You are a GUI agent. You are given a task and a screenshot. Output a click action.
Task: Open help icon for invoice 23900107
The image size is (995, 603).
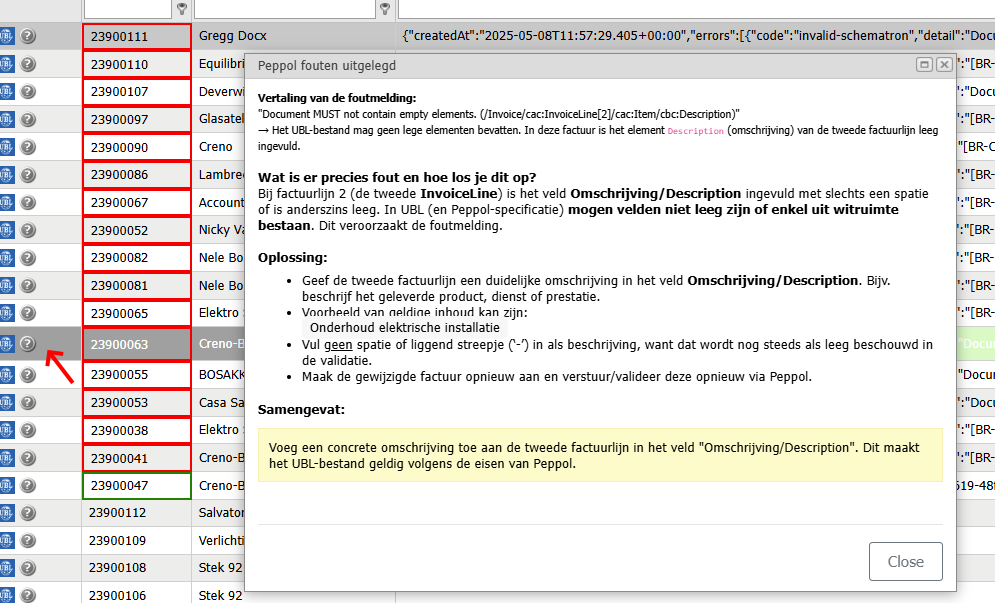[27, 91]
